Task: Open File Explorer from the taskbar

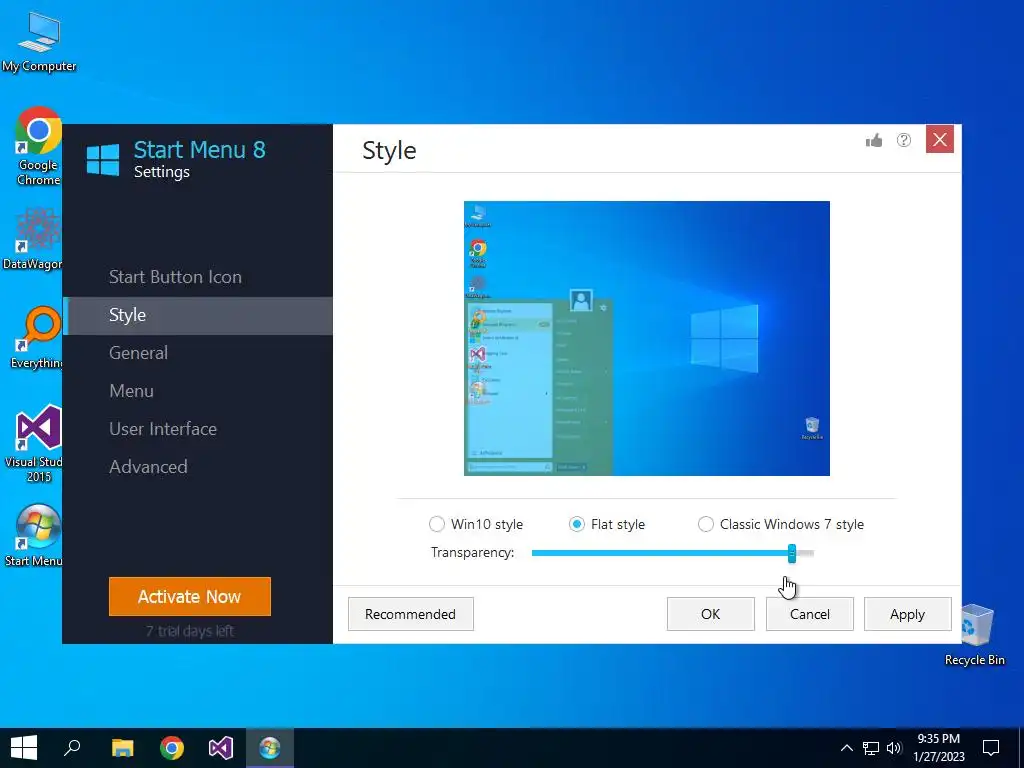Action: [x=122, y=748]
